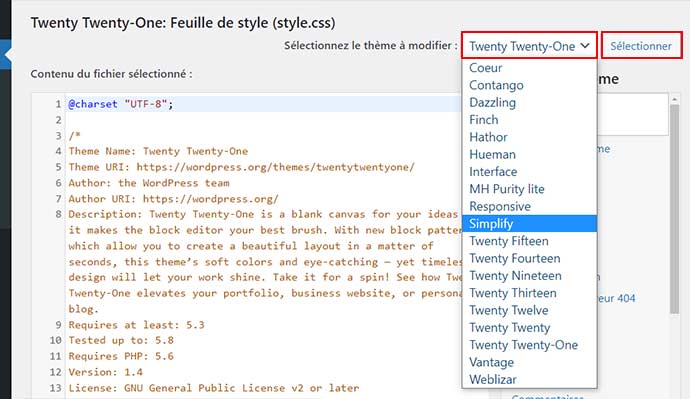Click the Sélectionner button

(641, 46)
